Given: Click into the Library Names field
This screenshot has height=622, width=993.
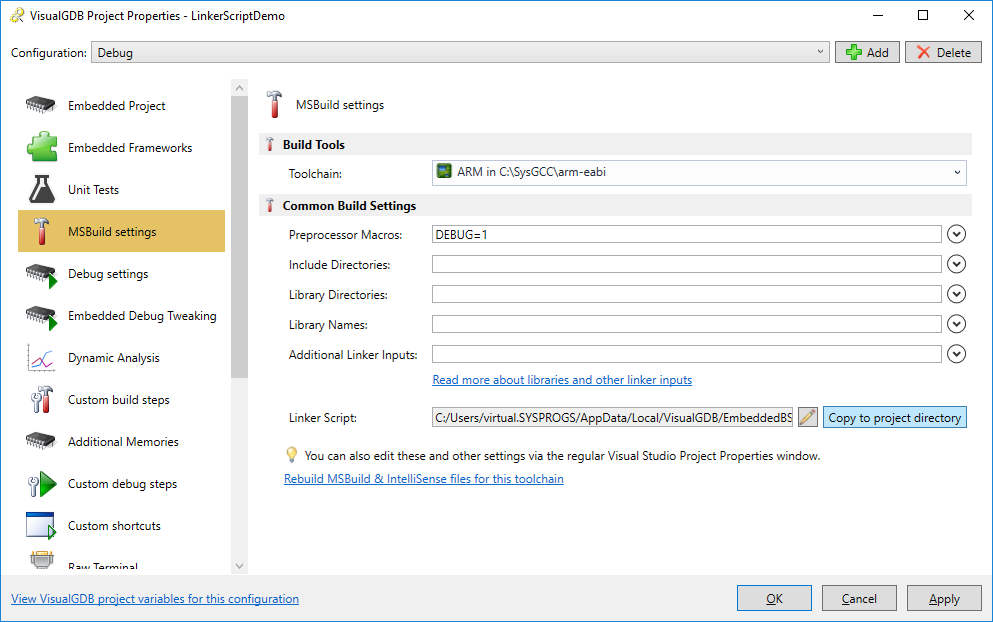Looking at the screenshot, I should click(x=686, y=324).
